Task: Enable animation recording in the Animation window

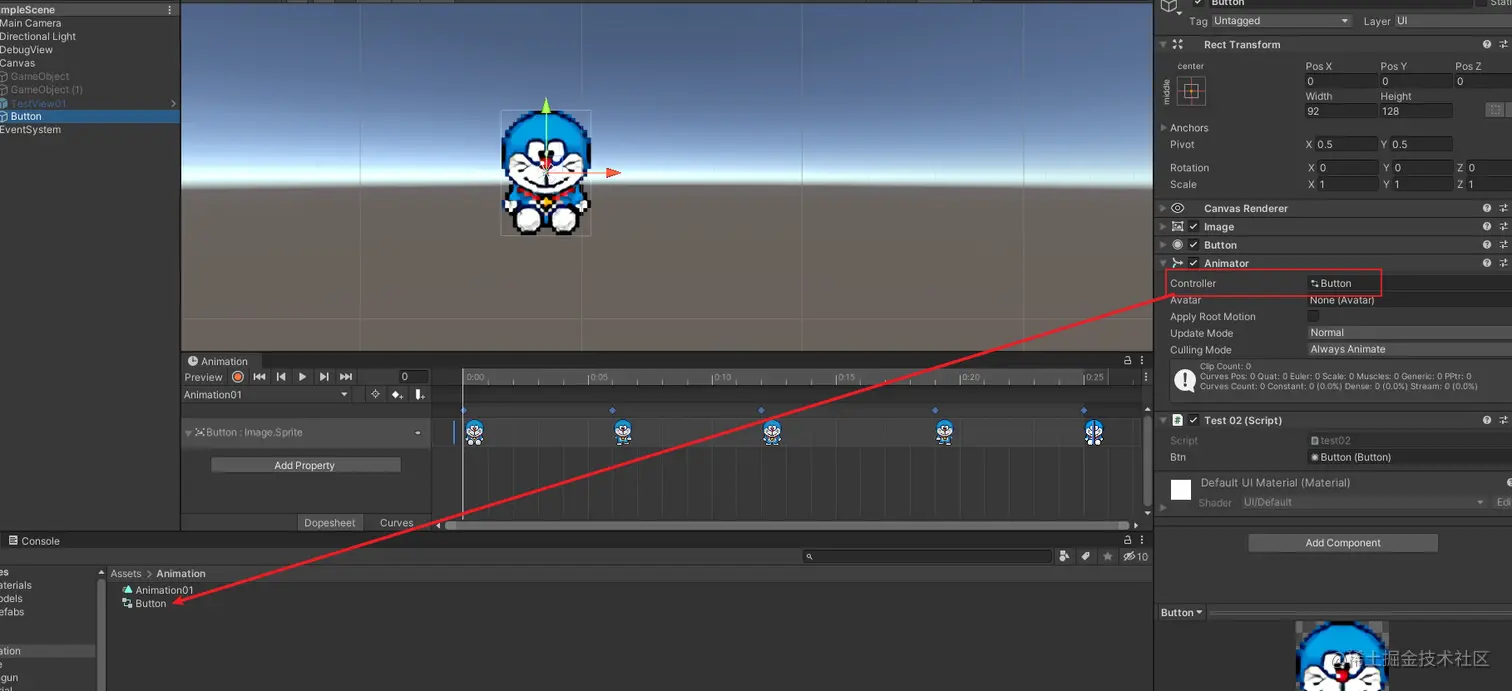Action: point(237,377)
